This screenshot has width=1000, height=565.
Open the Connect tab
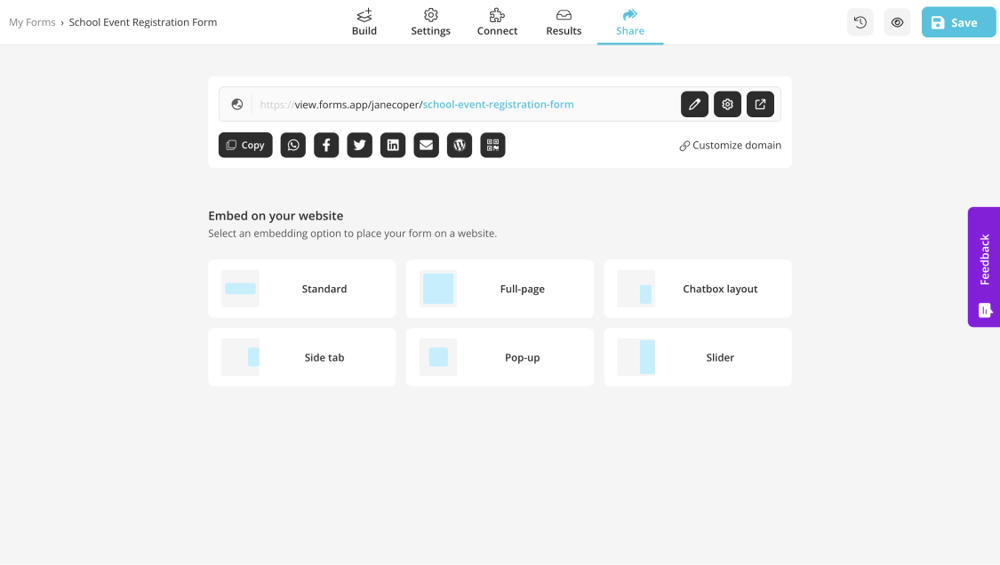click(497, 22)
